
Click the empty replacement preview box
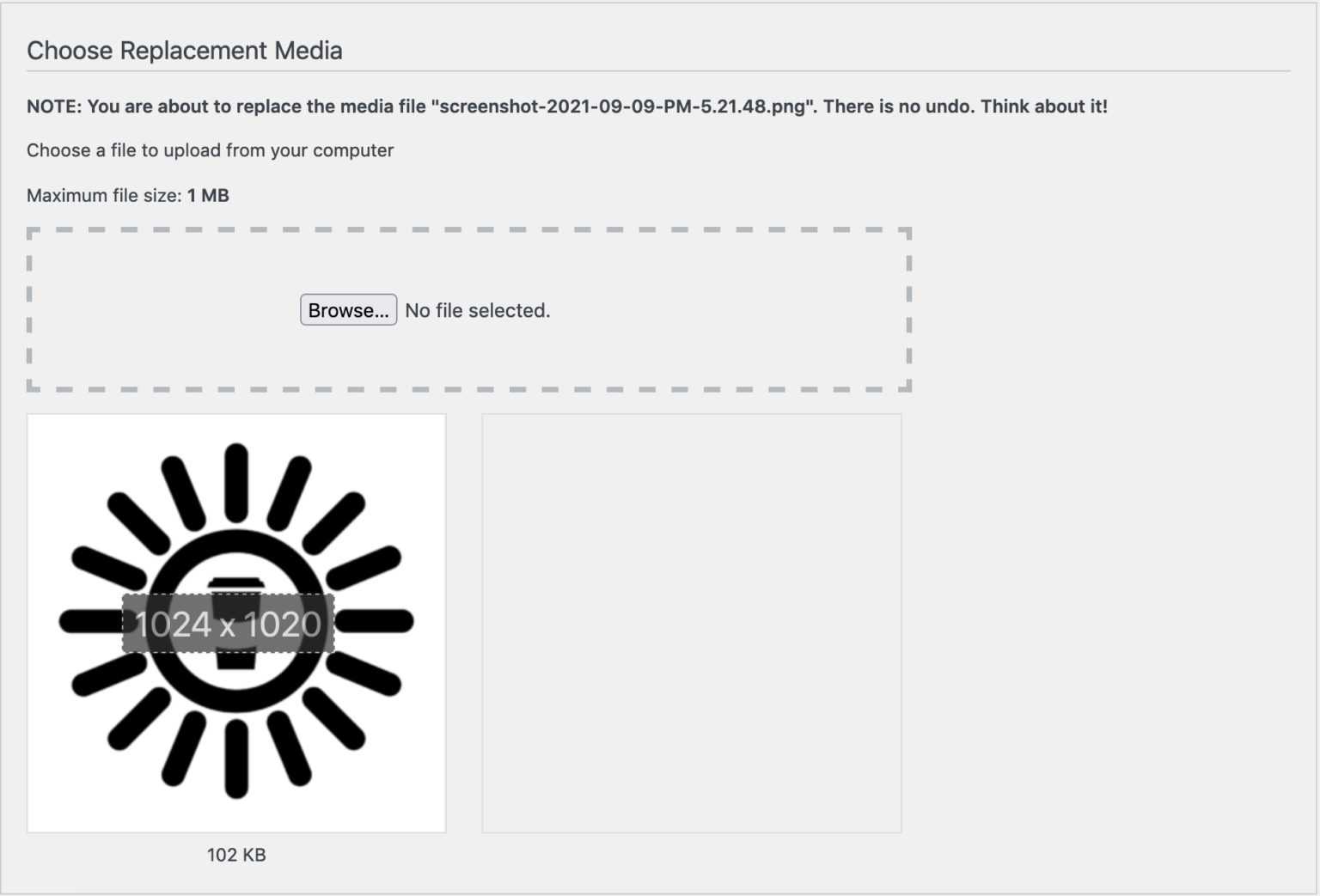point(692,623)
